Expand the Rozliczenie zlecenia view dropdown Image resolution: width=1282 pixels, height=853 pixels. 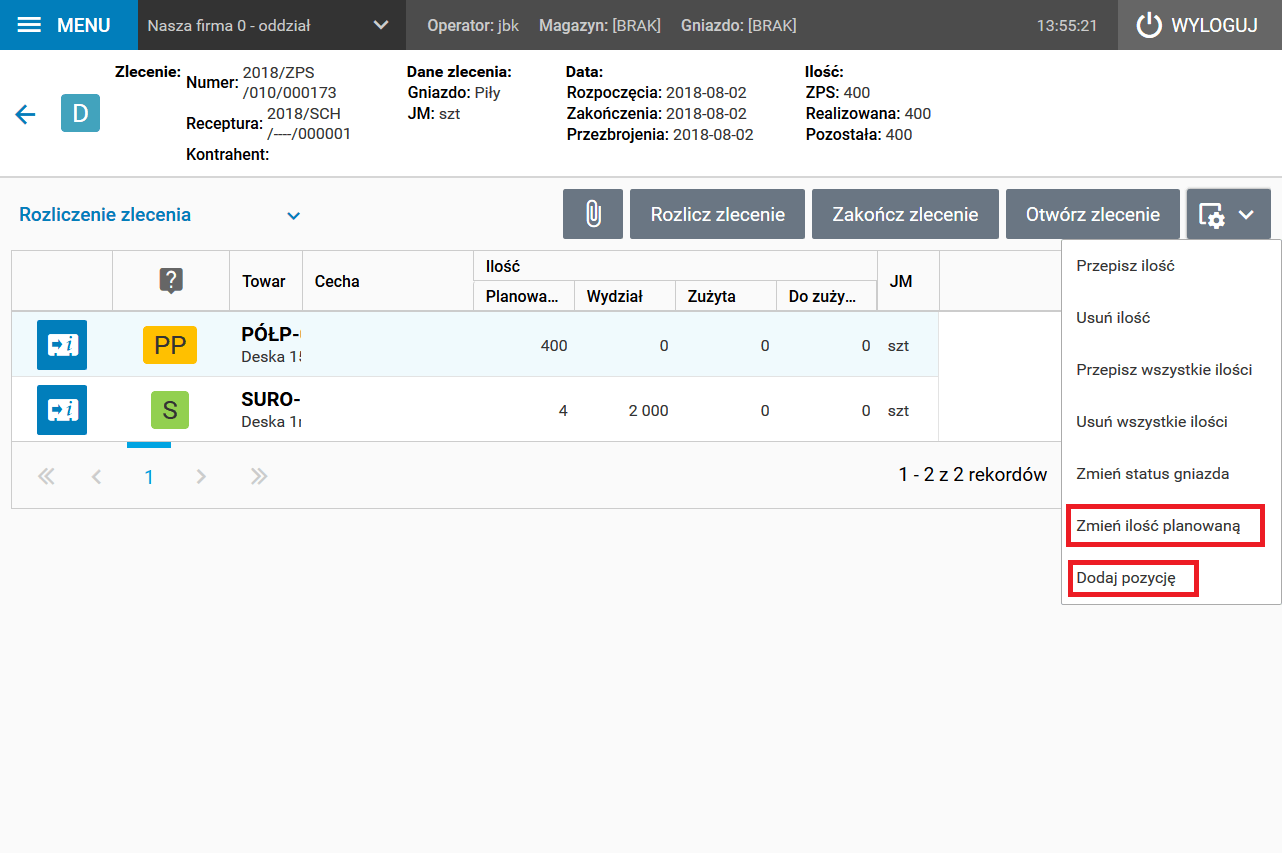tap(160, 215)
